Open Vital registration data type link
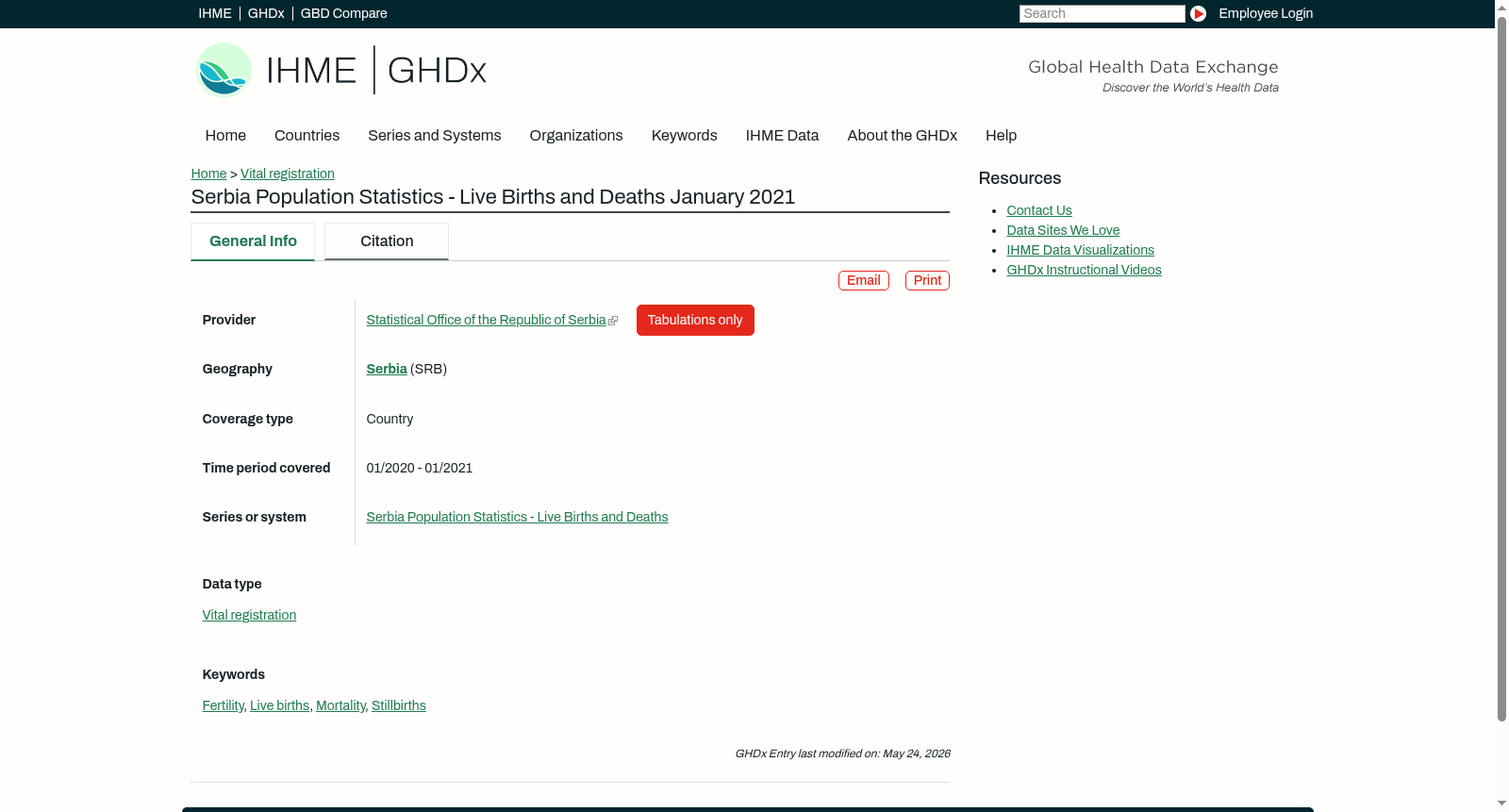 click(249, 615)
